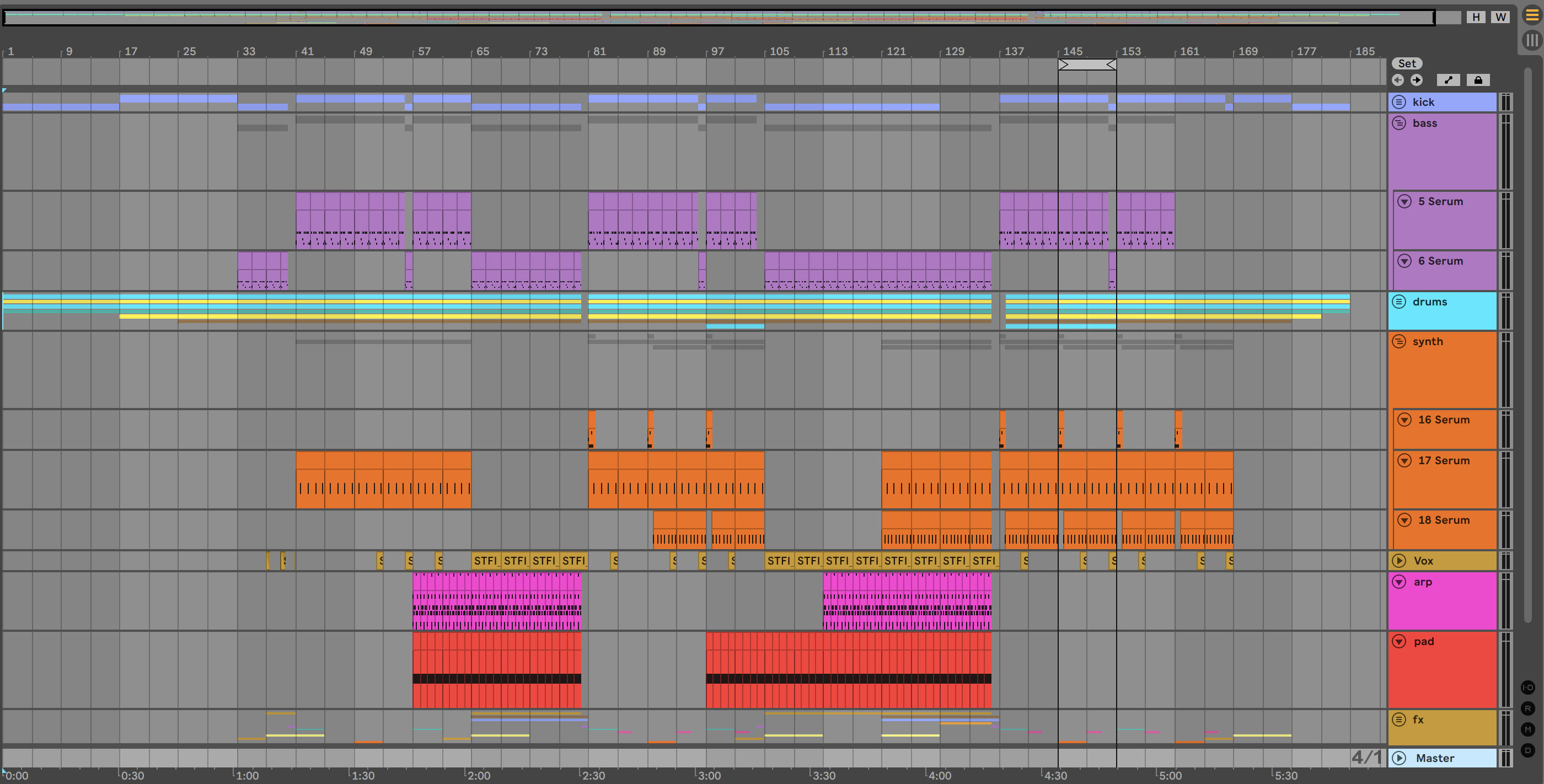
Task: Click the H optimize height button
Action: tap(1476, 17)
